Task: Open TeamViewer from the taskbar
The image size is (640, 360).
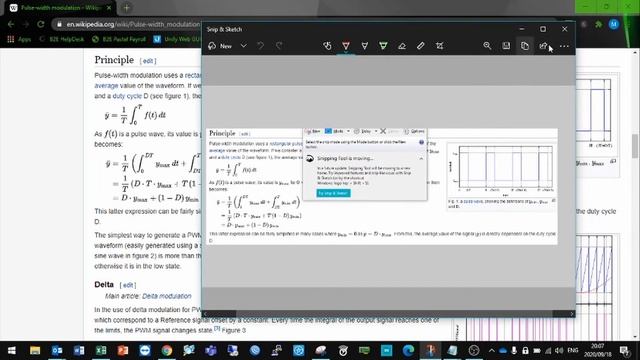Action: click(x=145, y=350)
